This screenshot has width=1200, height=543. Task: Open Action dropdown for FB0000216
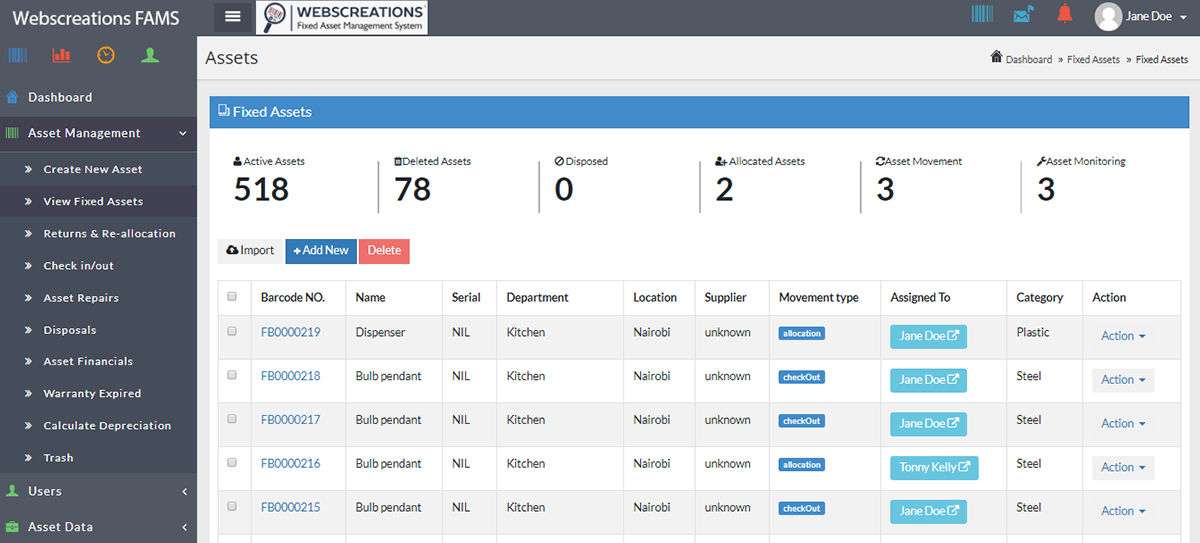(x=1123, y=467)
